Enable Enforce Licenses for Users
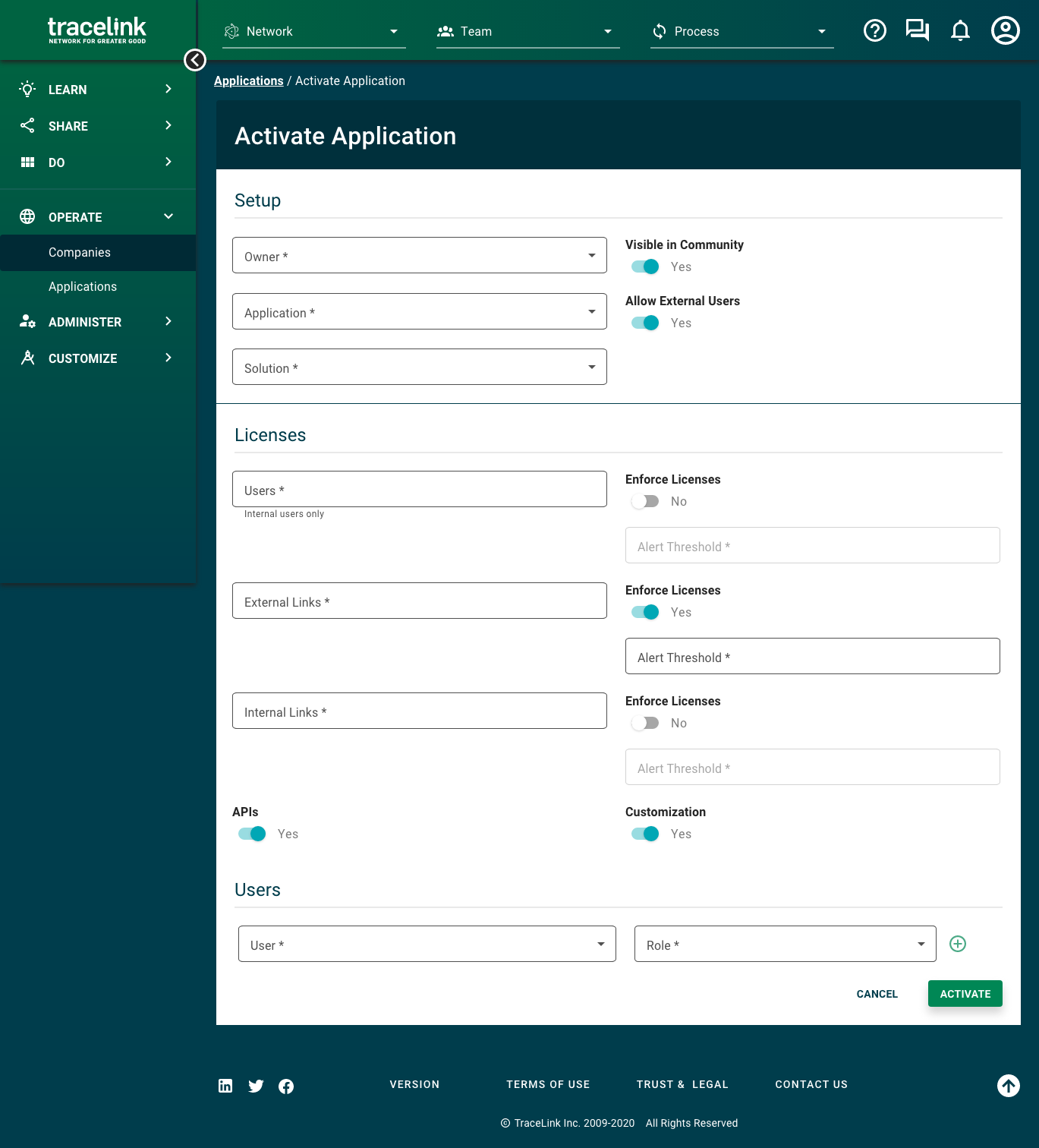Screen dimensions: 1039x1148 click(x=645, y=501)
